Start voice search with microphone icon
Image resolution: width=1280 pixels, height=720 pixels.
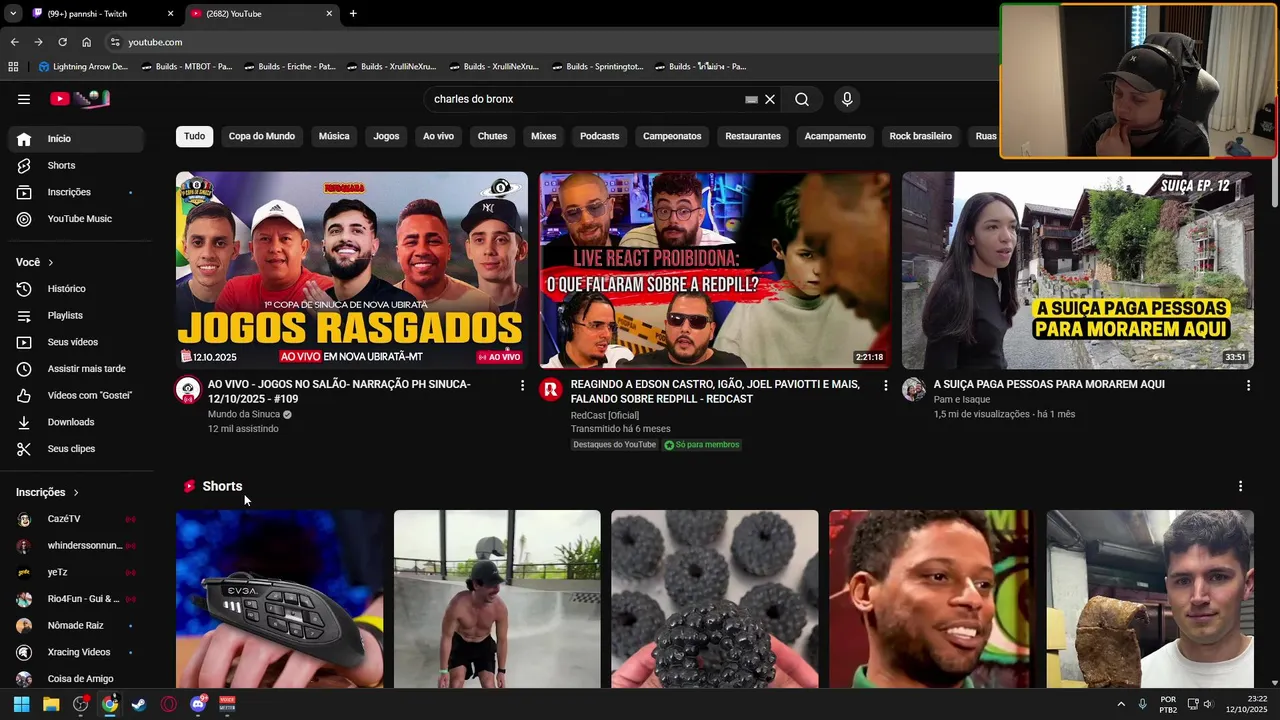[x=847, y=99]
